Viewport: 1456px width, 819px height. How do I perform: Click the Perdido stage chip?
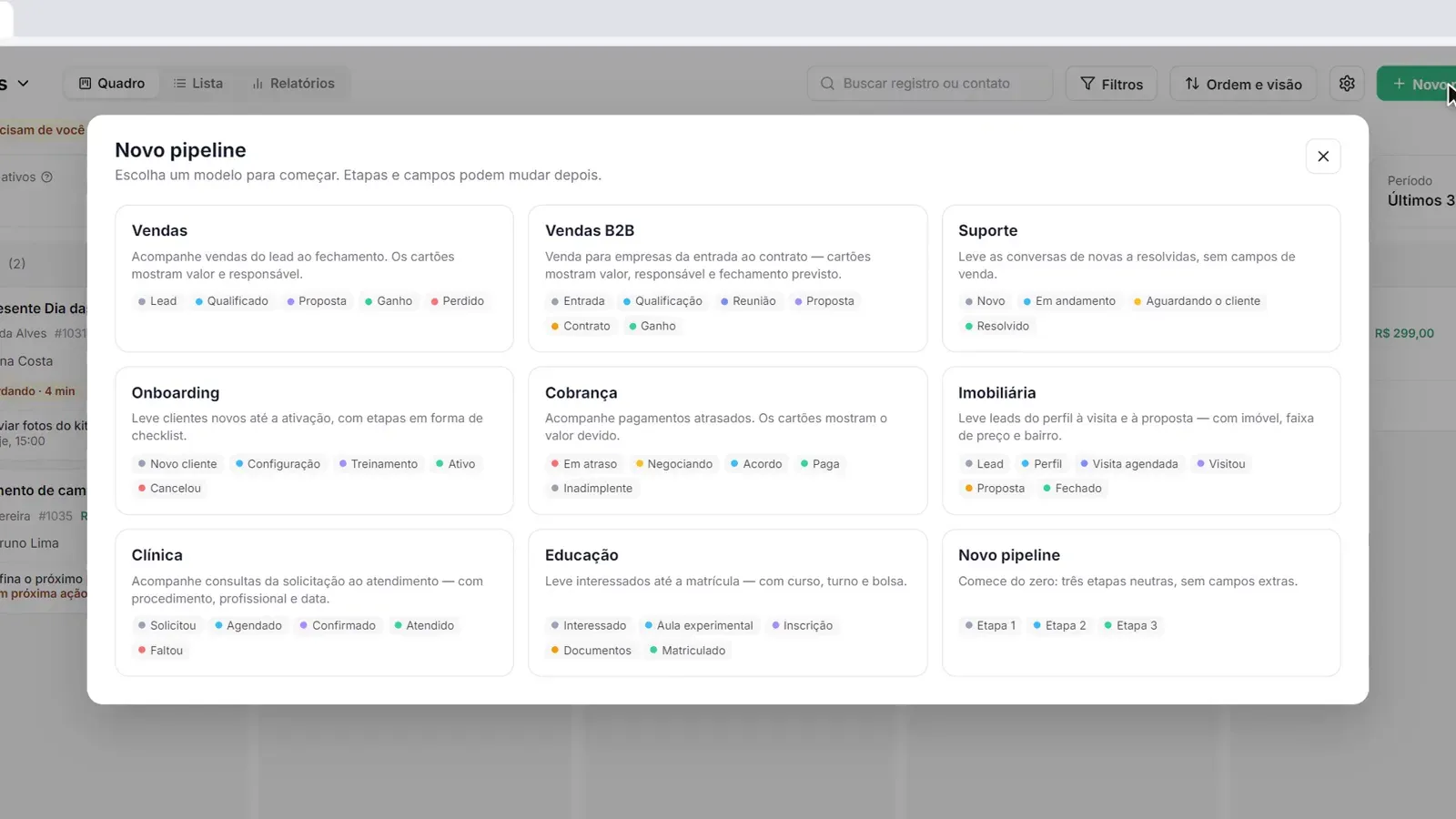point(458,301)
